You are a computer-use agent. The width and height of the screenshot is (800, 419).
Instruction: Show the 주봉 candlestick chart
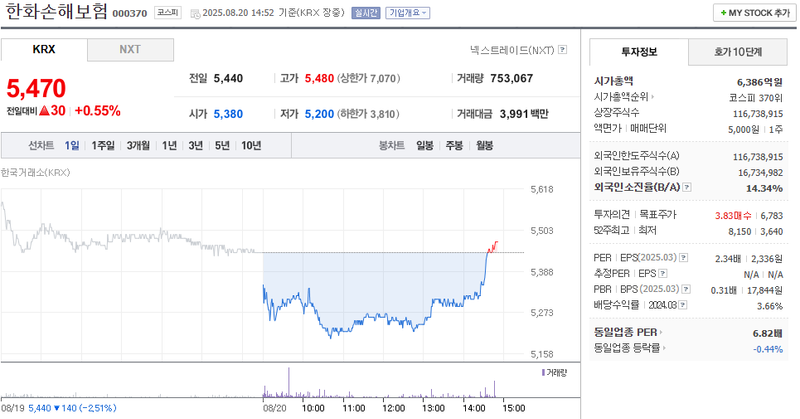[x=454, y=146]
